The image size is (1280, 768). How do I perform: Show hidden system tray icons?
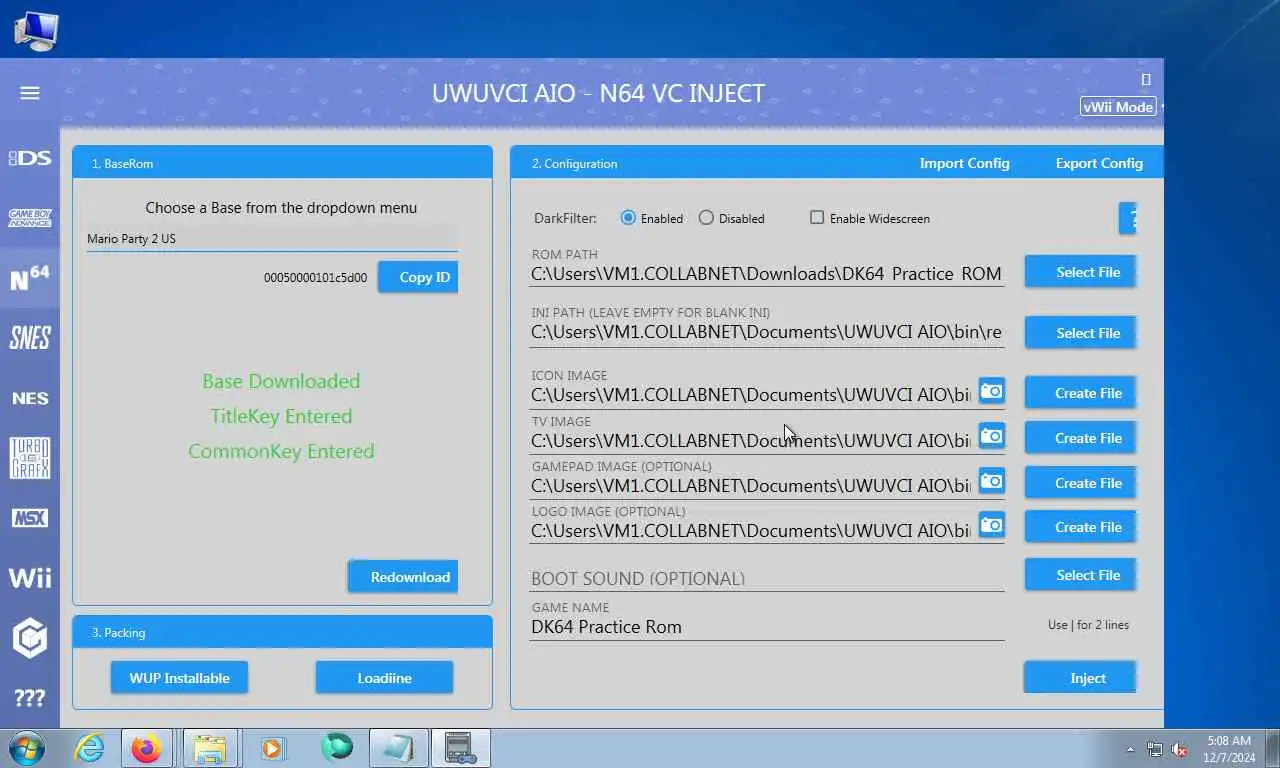coord(1131,749)
